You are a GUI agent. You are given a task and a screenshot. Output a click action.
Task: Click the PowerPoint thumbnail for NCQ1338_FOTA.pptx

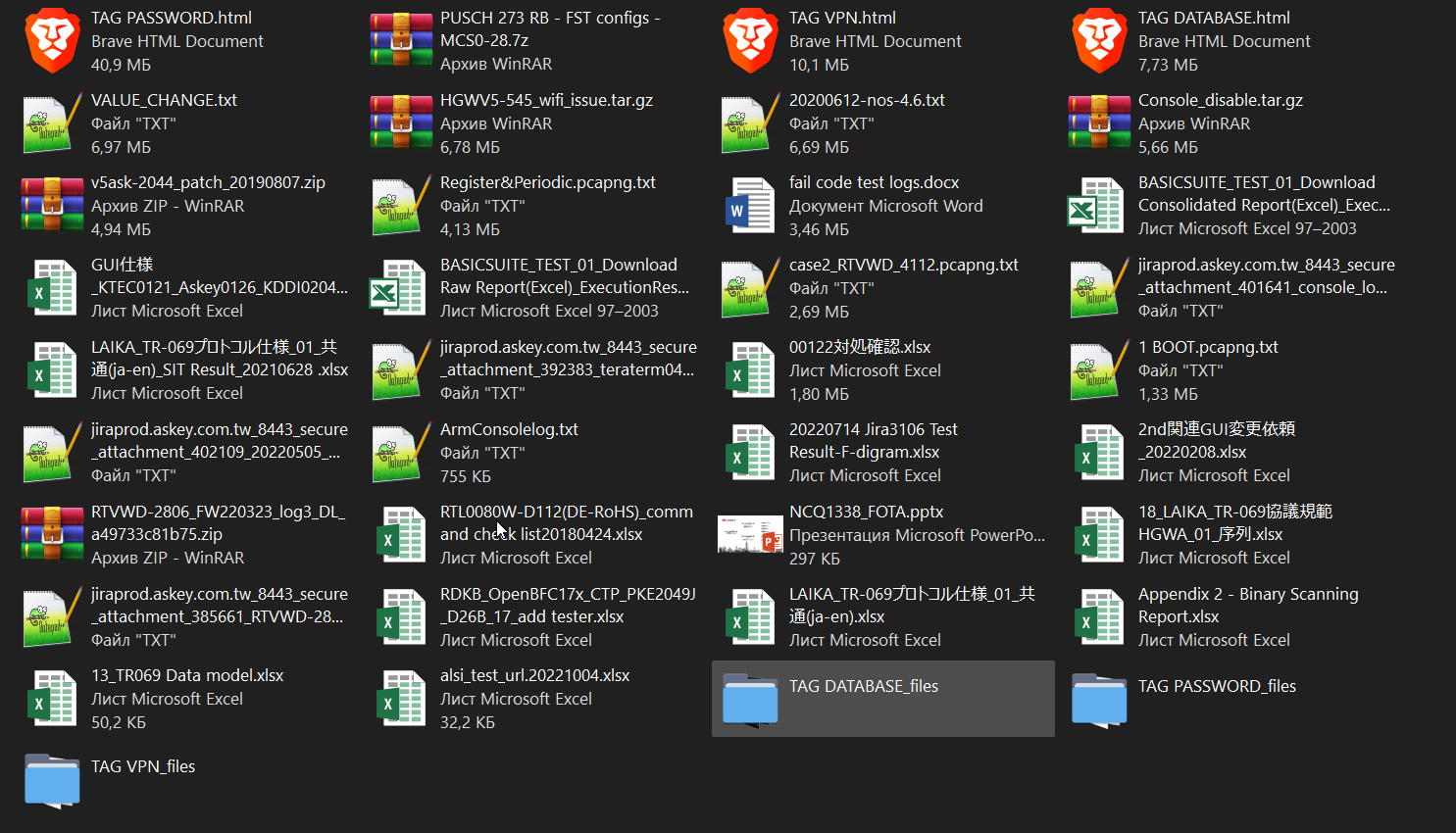[750, 535]
